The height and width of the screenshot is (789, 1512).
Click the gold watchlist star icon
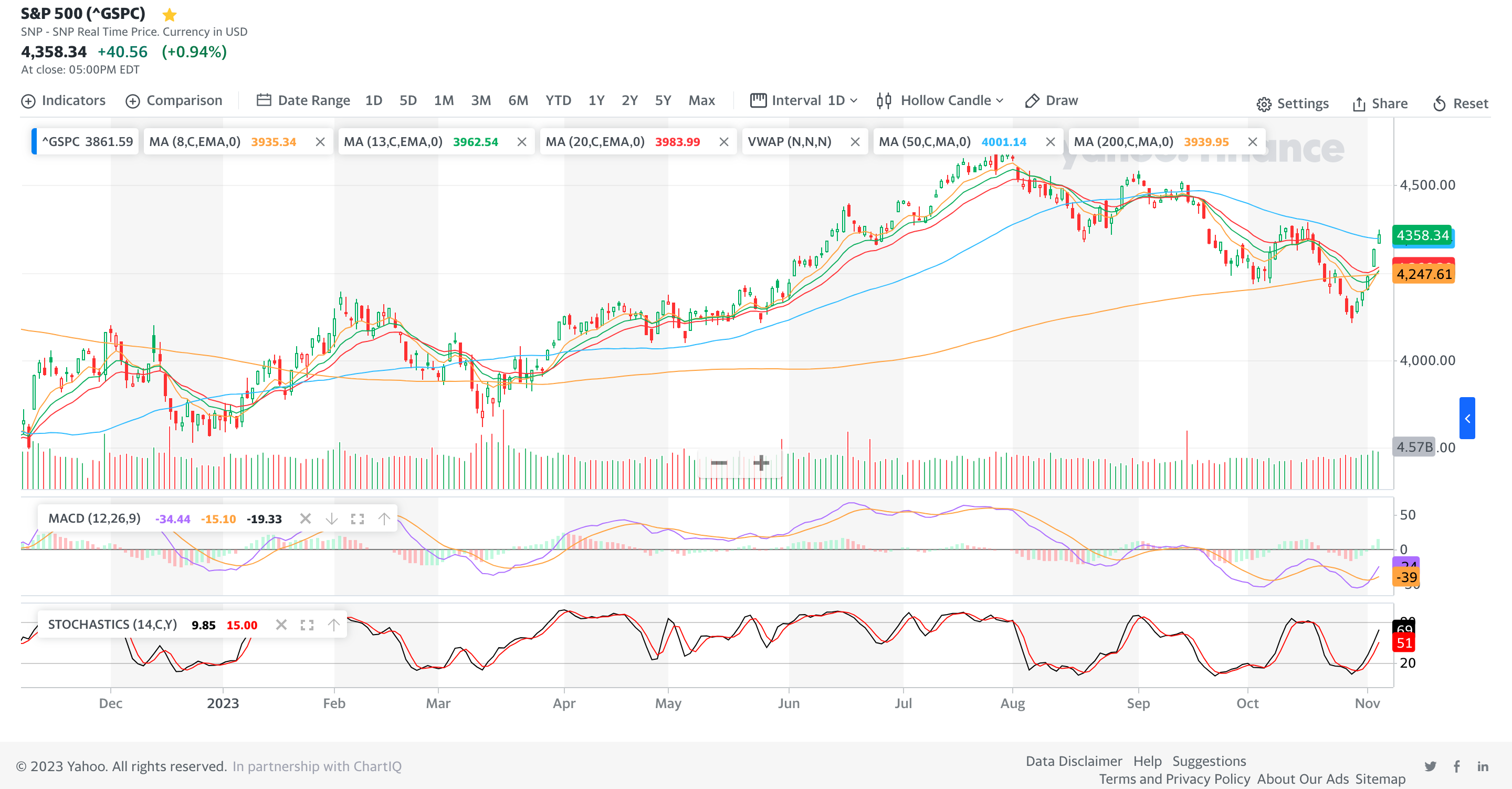[169, 14]
